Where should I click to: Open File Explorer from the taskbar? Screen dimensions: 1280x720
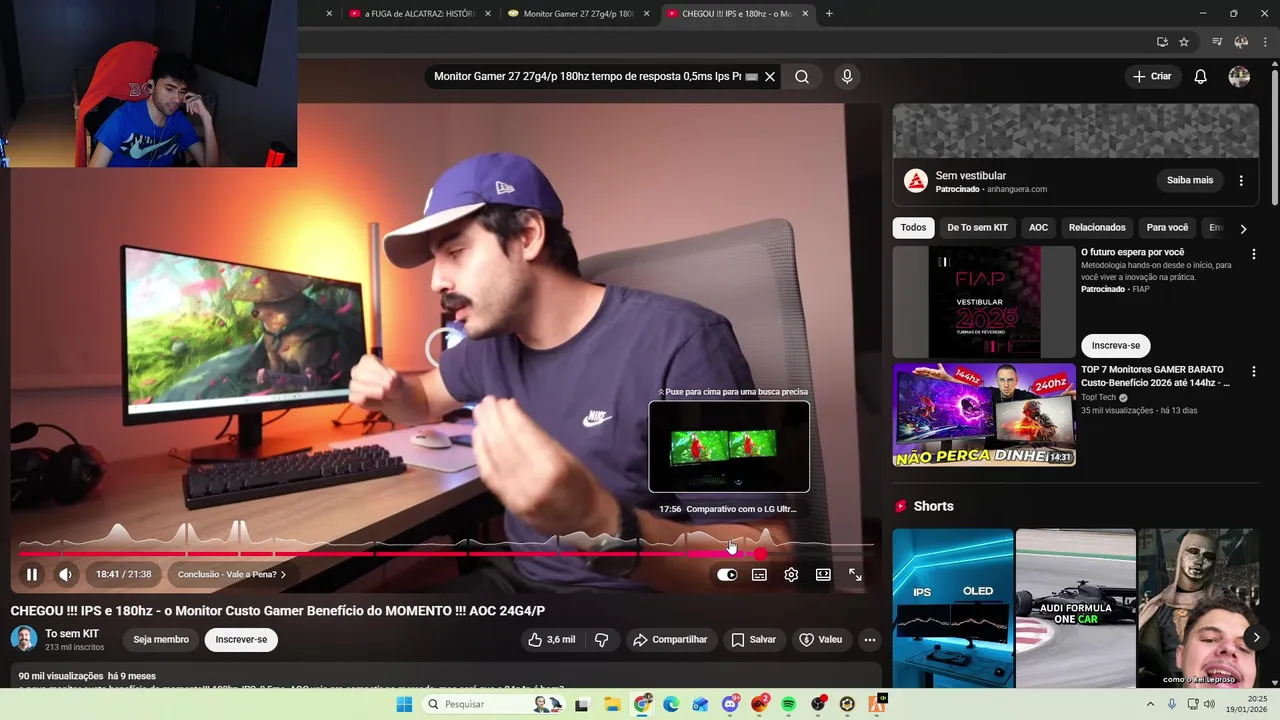pos(612,705)
